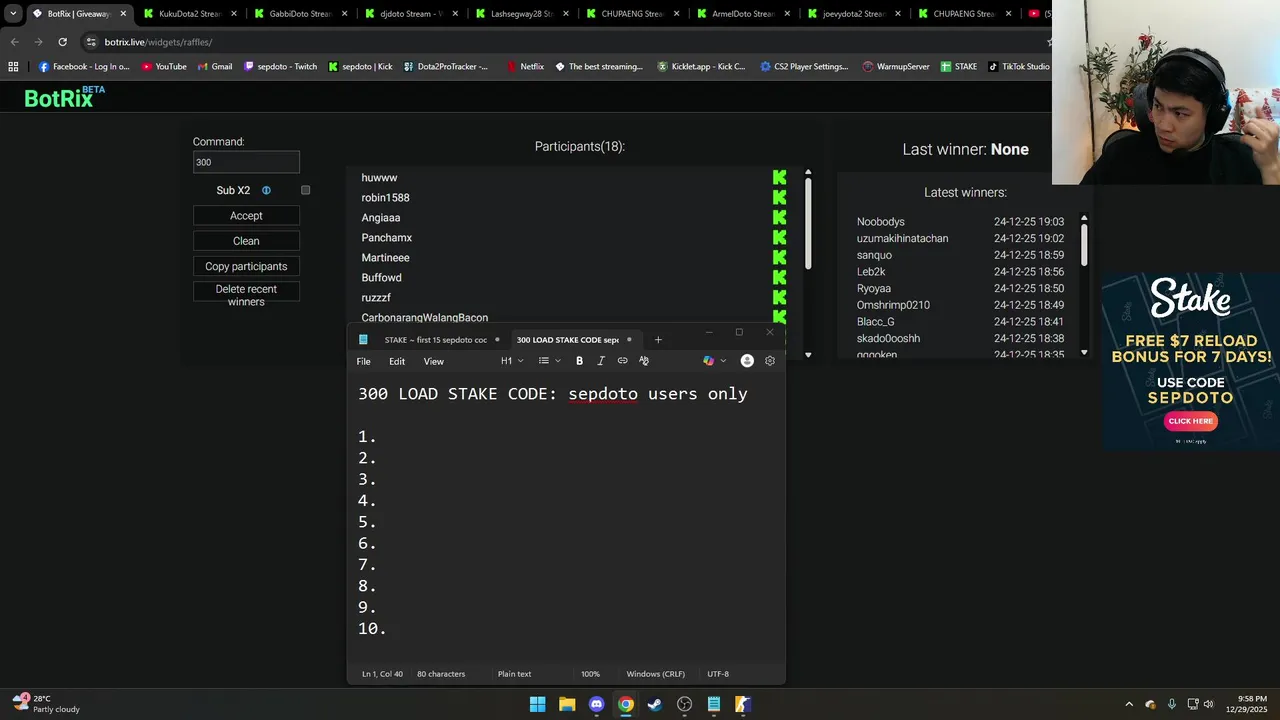Open the Notepad File menu
Image resolution: width=1280 pixels, height=720 pixels.
click(x=364, y=361)
